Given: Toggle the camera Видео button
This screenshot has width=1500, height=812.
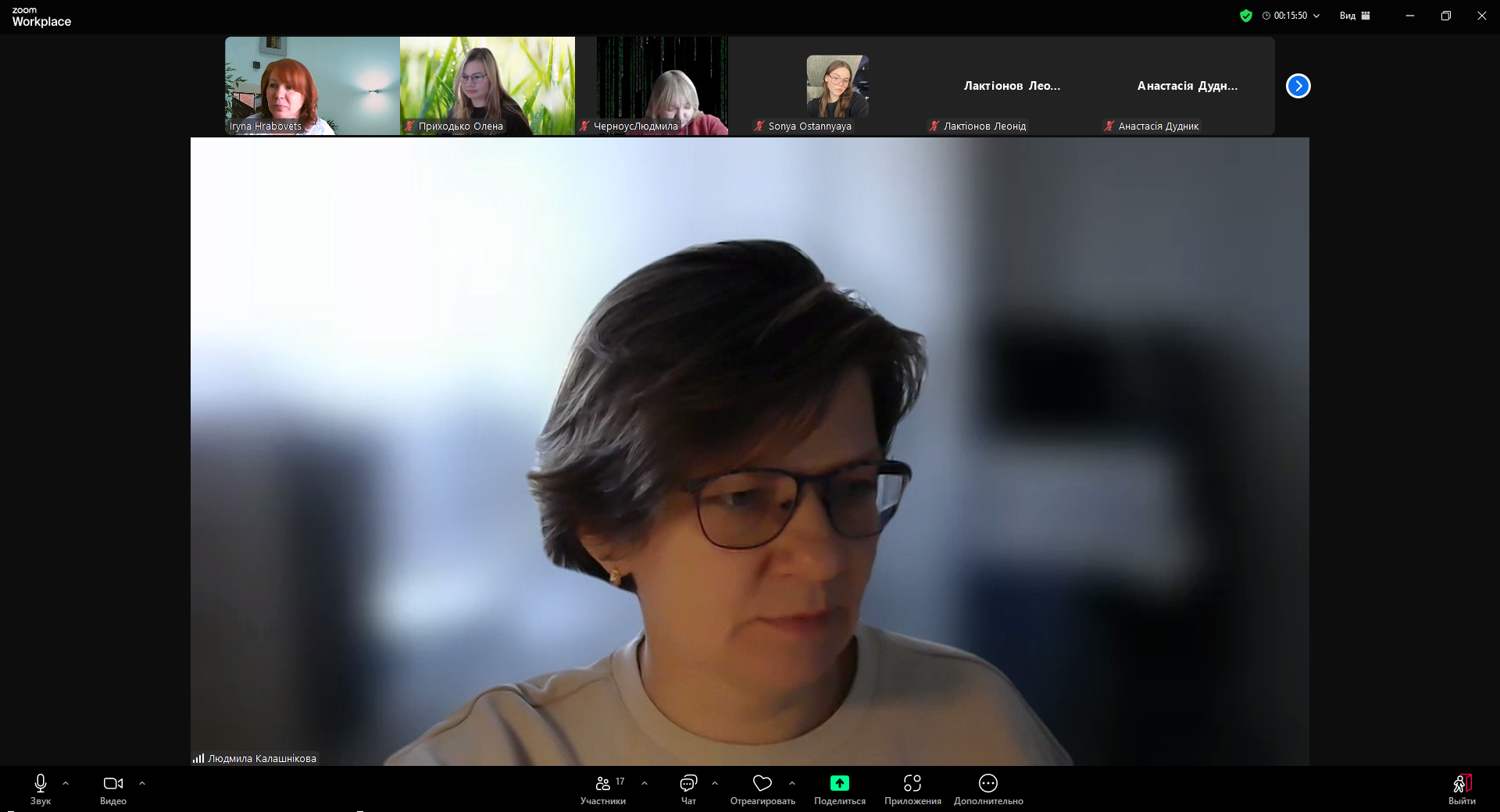Looking at the screenshot, I should tap(113, 789).
